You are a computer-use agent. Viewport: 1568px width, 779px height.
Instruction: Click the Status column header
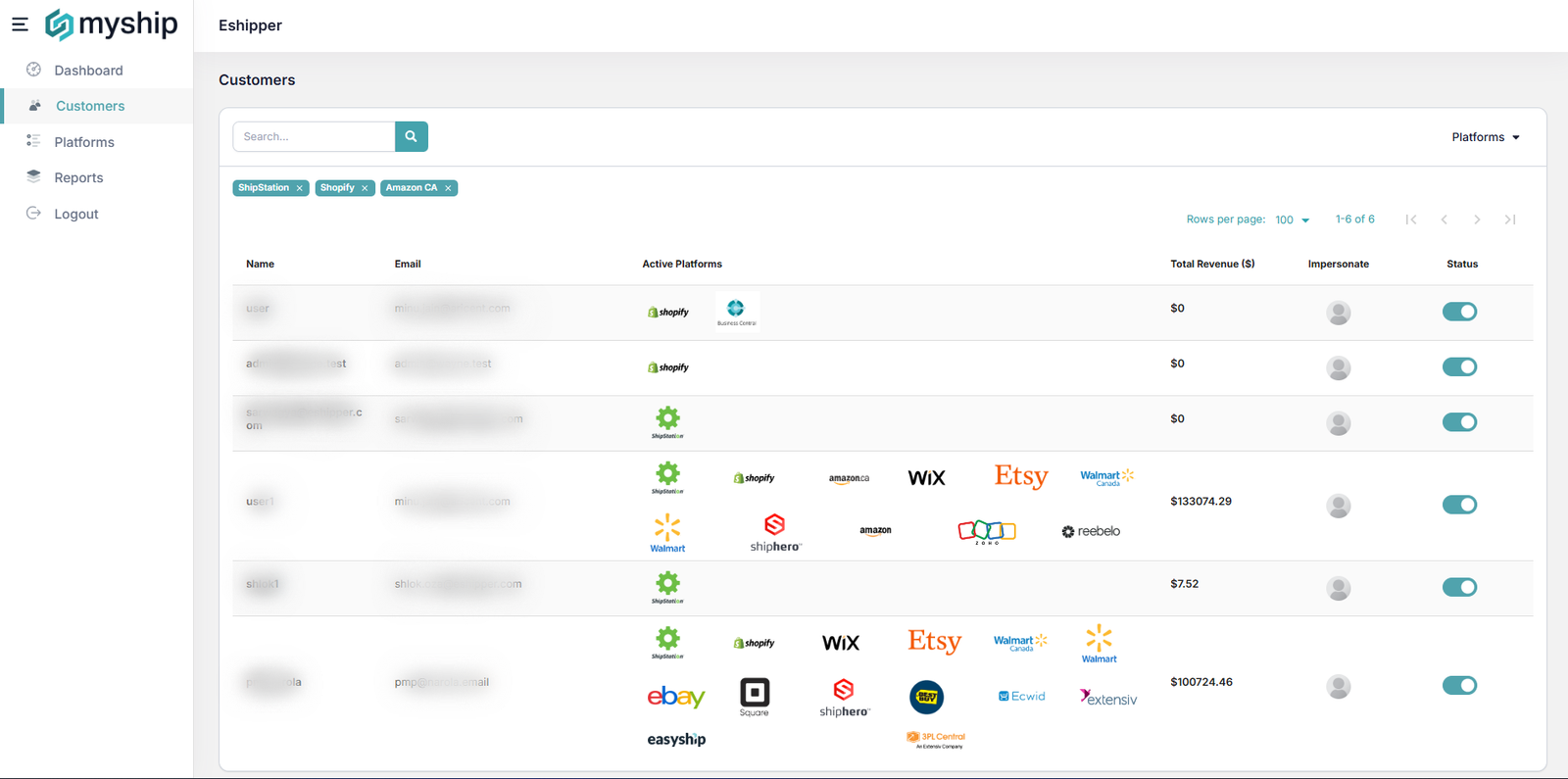[x=1462, y=264]
